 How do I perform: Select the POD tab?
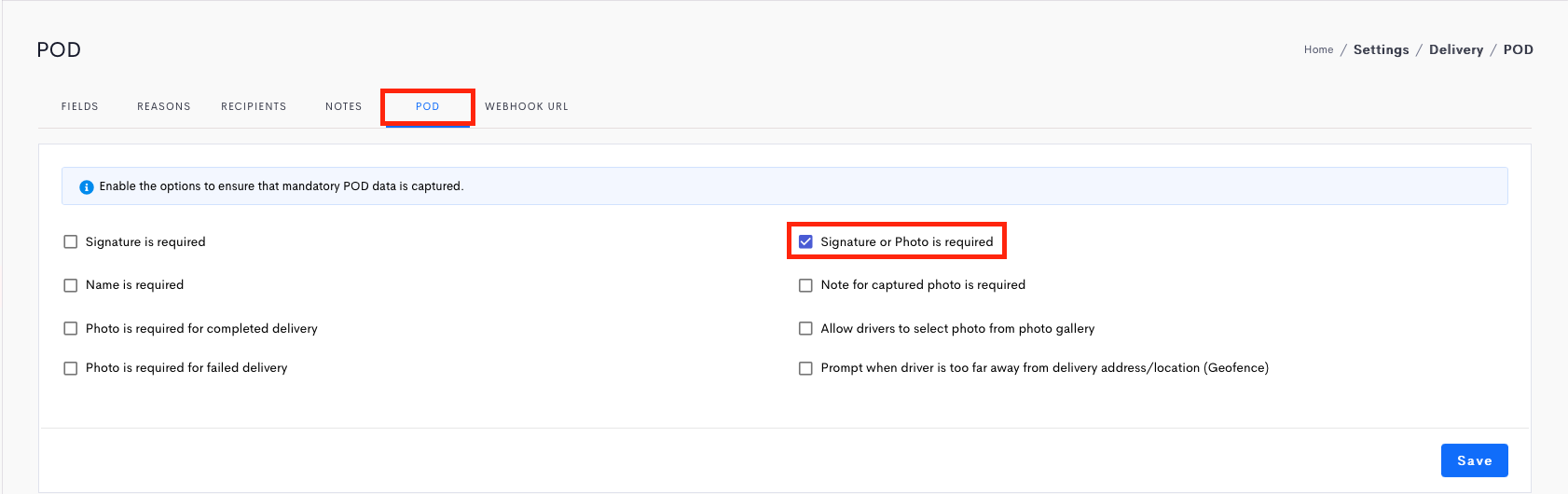[x=428, y=106]
